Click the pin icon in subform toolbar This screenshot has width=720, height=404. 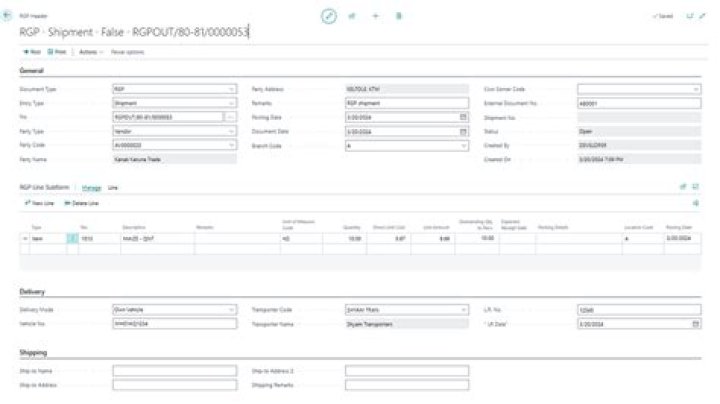(x=696, y=203)
